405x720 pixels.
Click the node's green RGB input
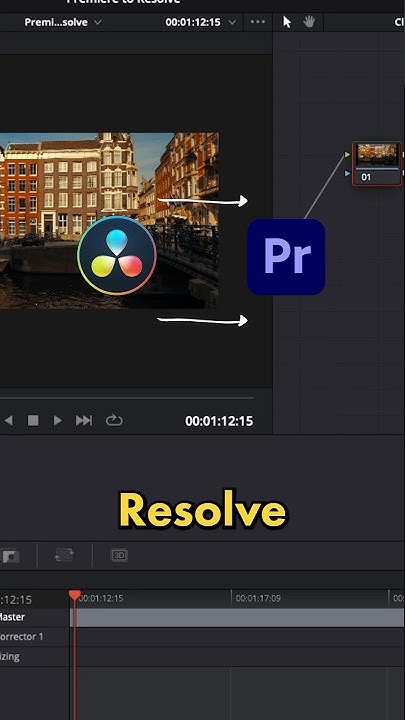348,155
